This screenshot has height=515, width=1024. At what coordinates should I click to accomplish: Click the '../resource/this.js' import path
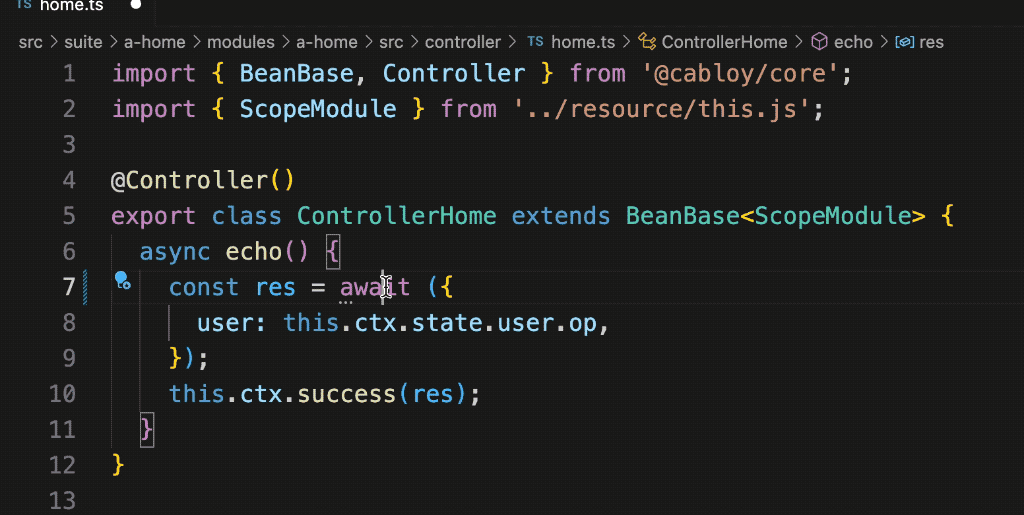click(662, 109)
